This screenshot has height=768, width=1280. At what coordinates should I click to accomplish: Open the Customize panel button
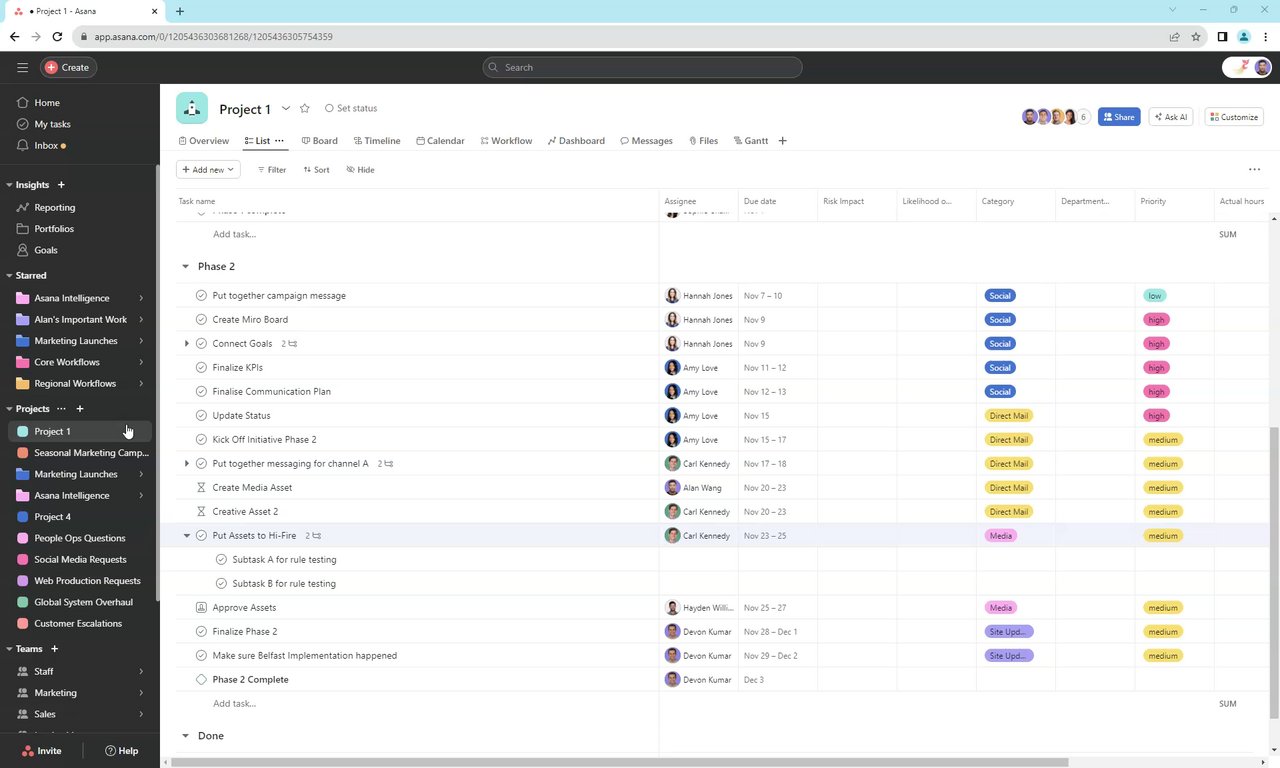(1233, 117)
